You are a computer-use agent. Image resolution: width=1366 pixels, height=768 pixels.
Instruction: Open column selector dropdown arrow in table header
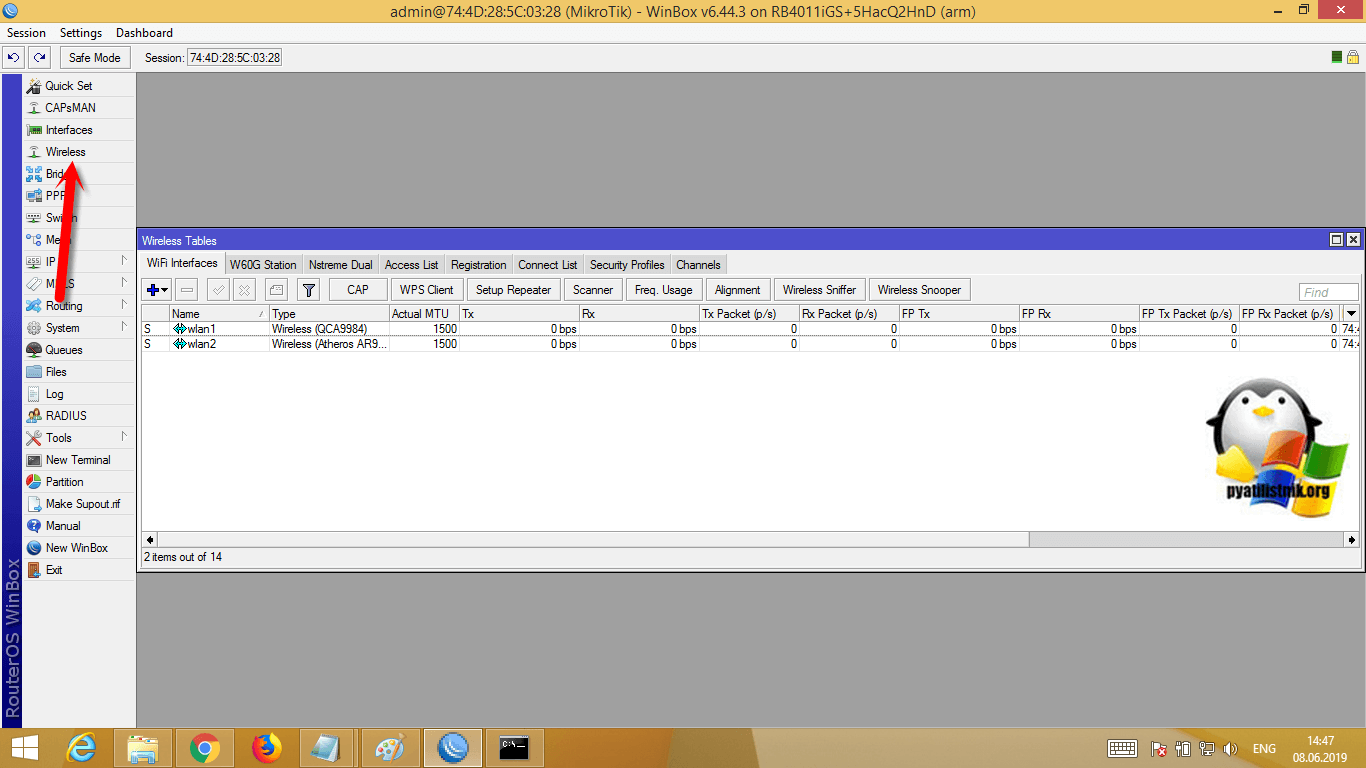[1351, 314]
